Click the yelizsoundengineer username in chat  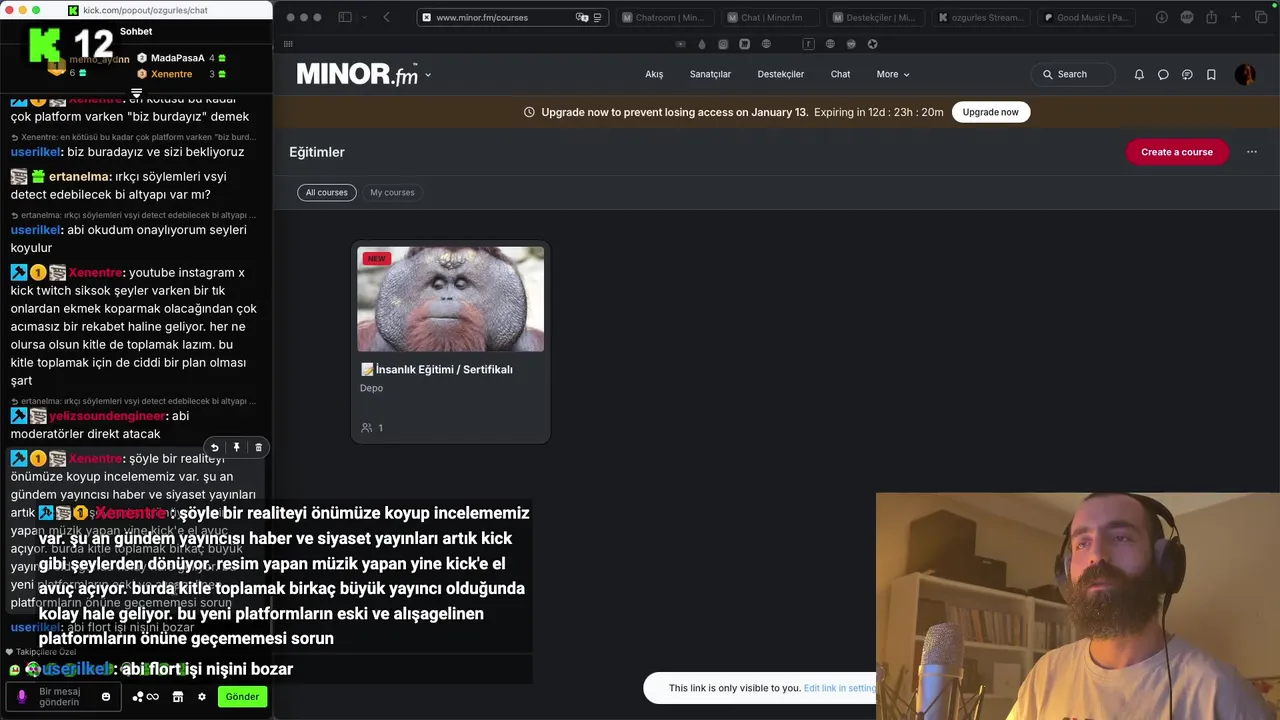pyautogui.click(x=108, y=416)
